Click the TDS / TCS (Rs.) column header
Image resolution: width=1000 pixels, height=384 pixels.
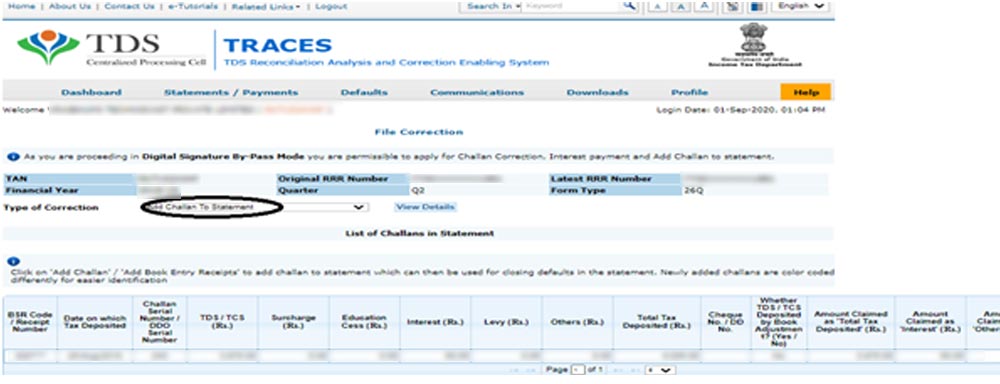222,322
